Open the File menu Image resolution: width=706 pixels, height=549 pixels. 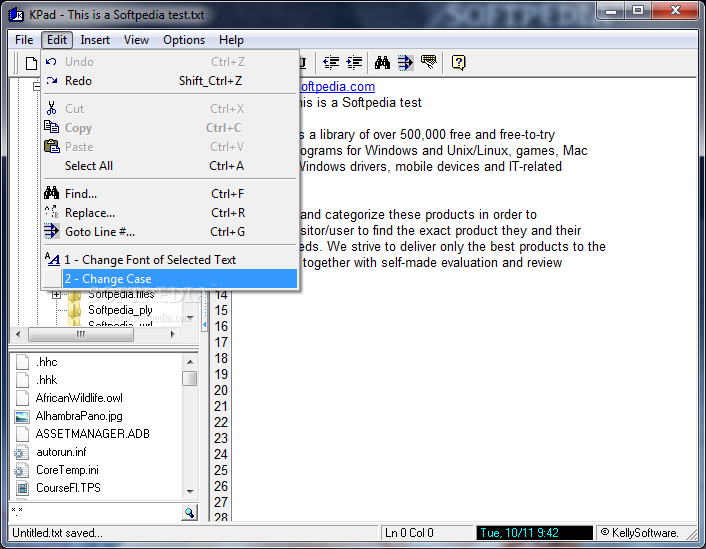point(24,40)
